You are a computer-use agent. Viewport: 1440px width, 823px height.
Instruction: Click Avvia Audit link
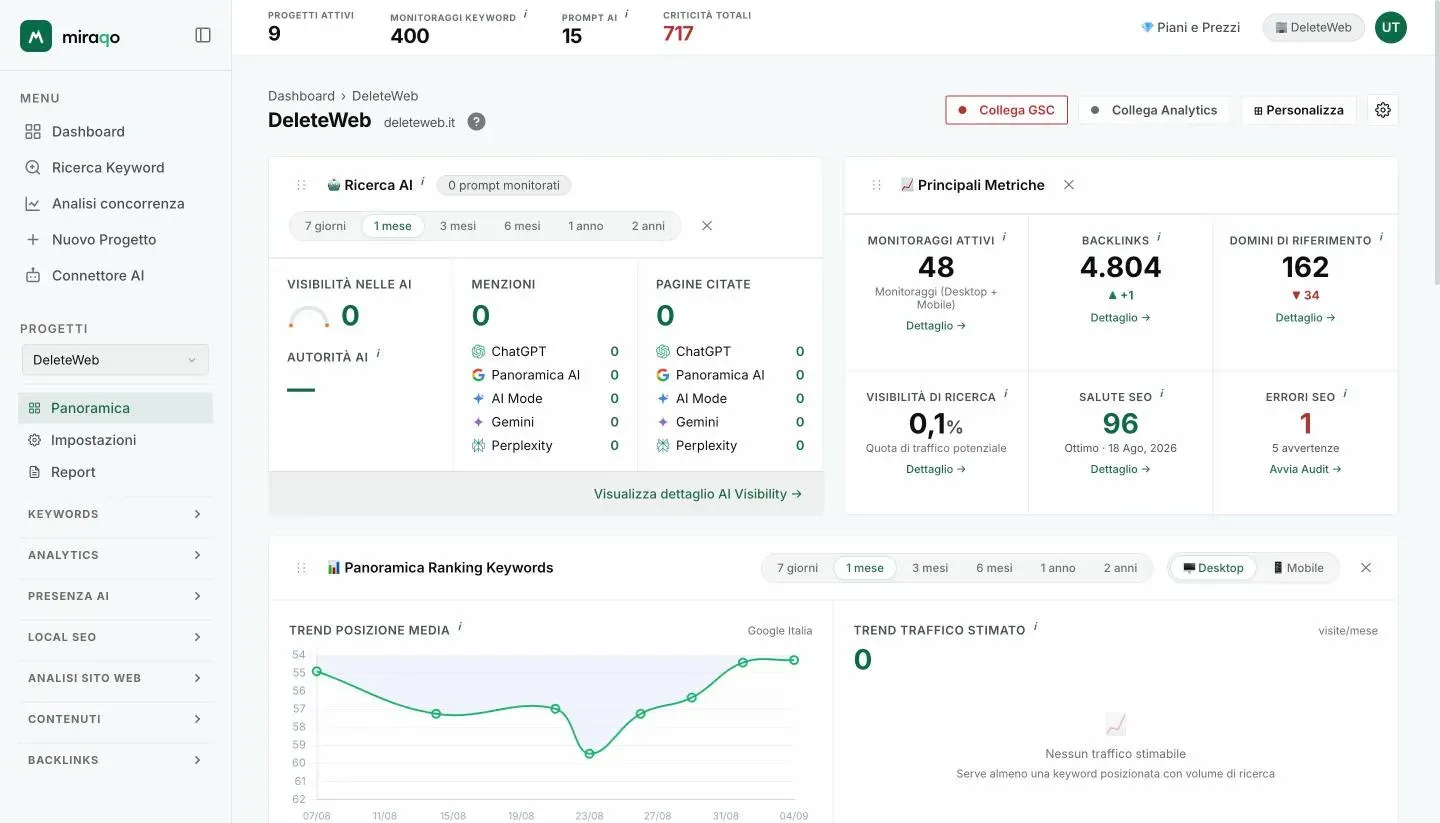click(1305, 469)
